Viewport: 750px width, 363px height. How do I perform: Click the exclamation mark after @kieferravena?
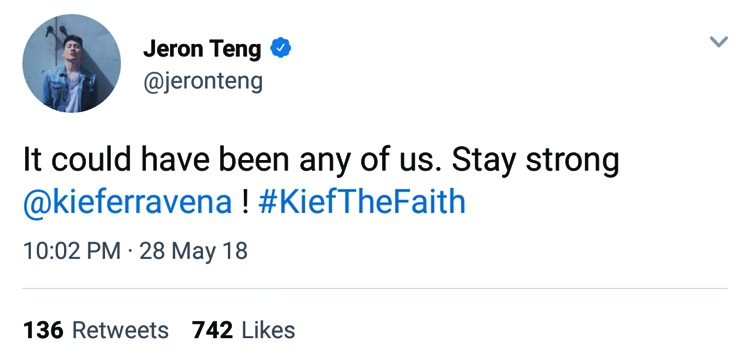point(245,201)
